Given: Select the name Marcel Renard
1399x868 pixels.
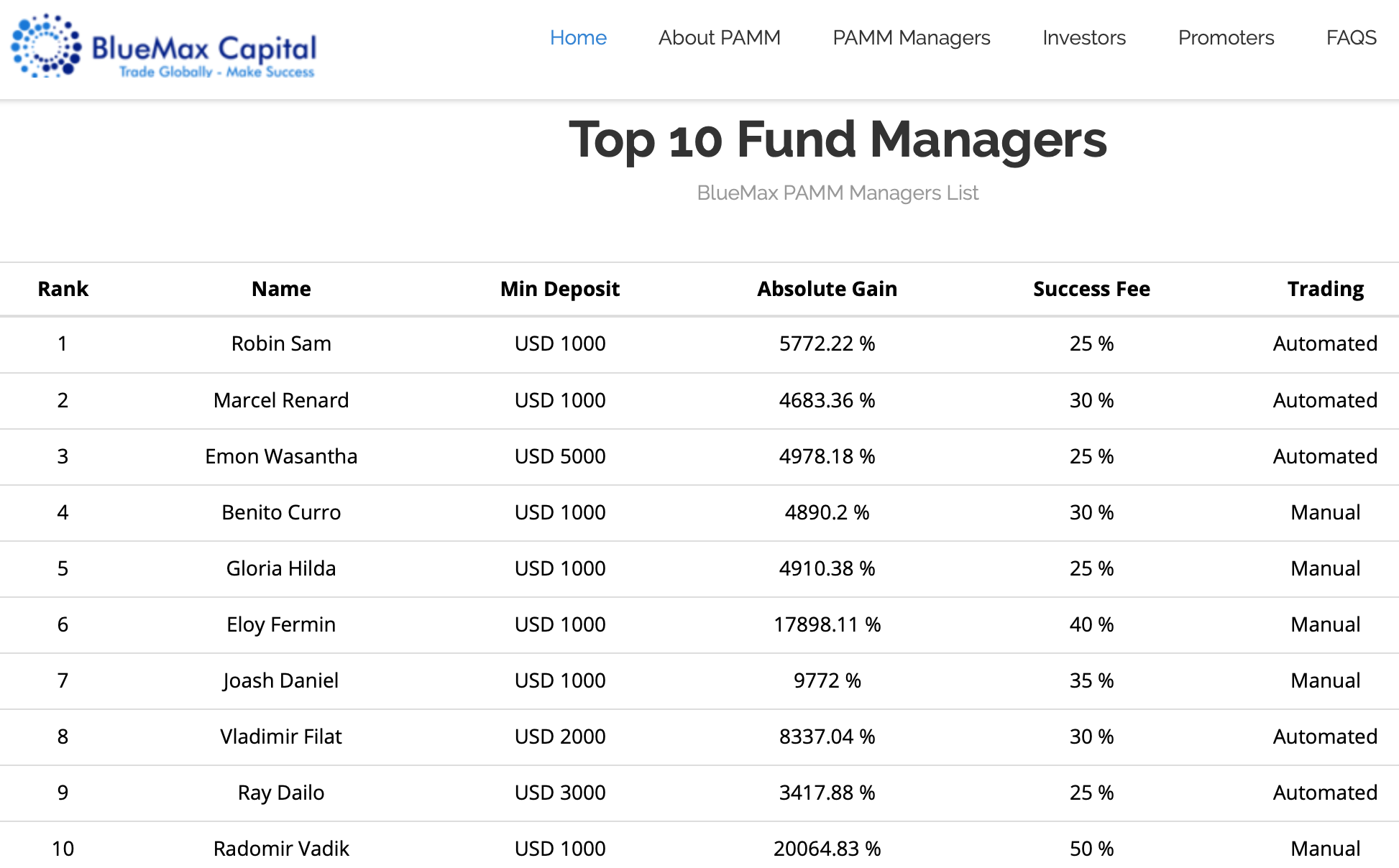Looking at the screenshot, I should 281,400.
